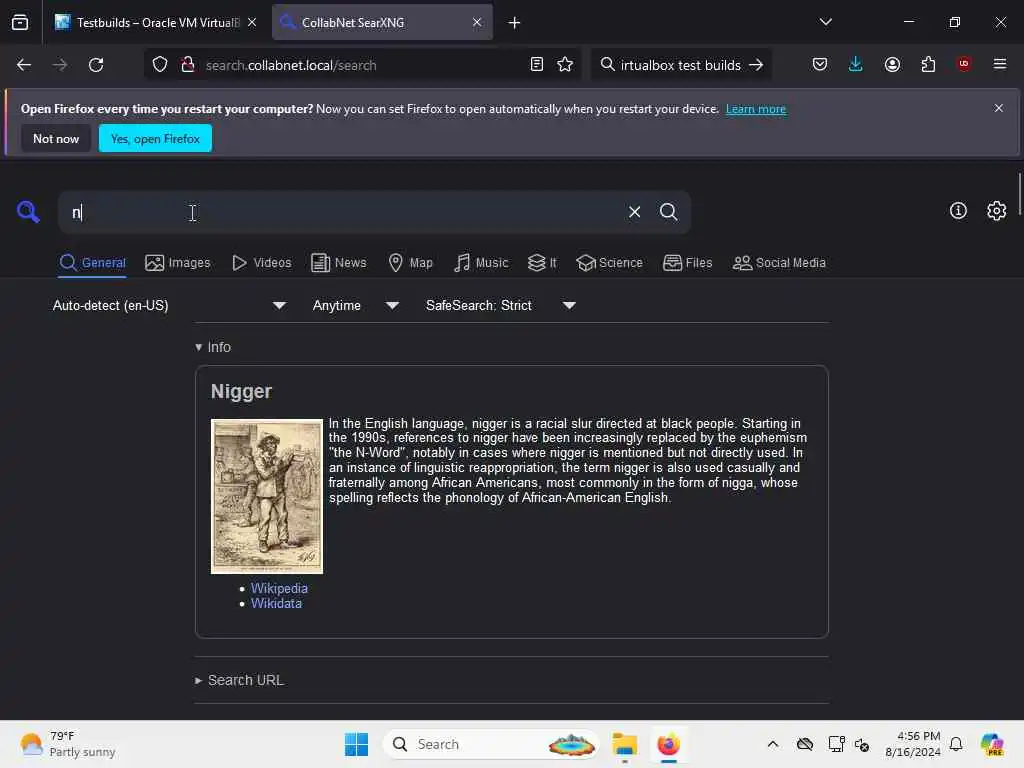List all tabs dropdown arrow
Screen dimensions: 1024x768
825,22
